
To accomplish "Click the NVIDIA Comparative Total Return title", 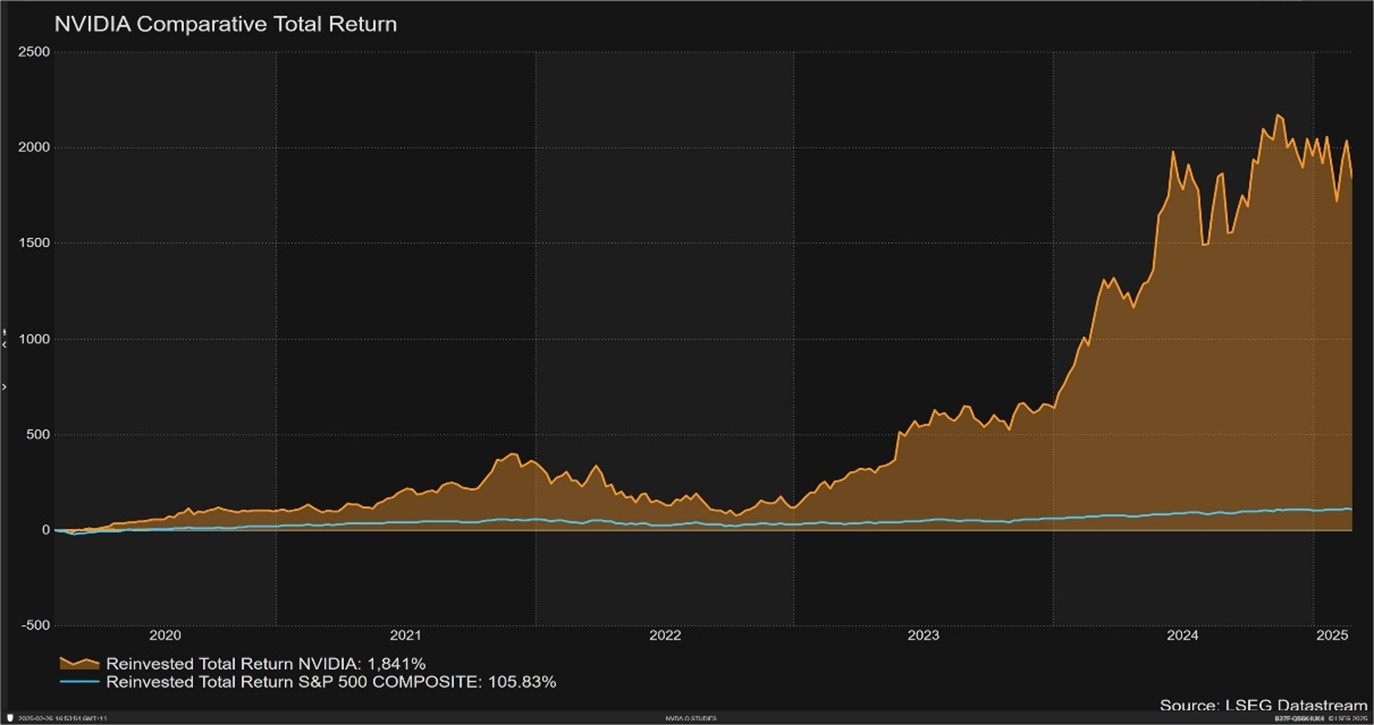I will 225,24.
